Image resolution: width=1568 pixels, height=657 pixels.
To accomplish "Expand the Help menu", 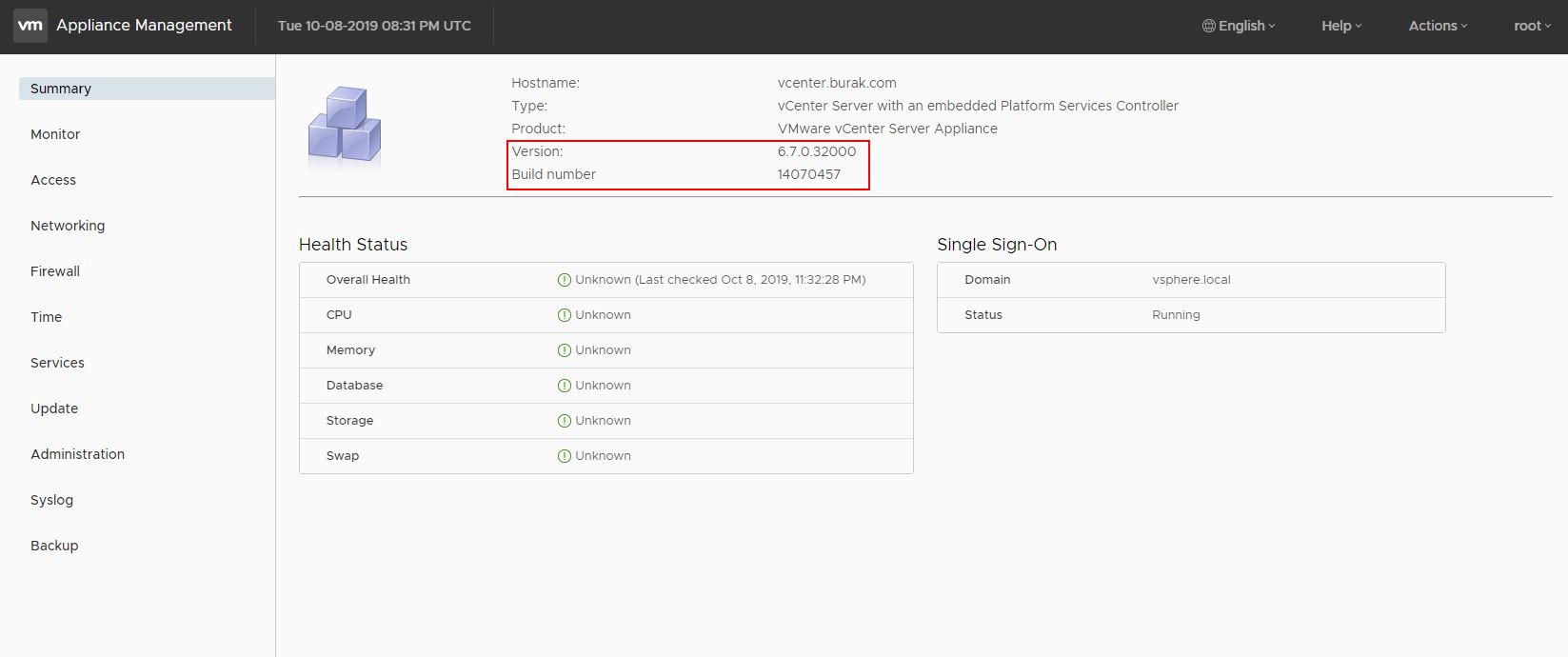I will [1341, 26].
